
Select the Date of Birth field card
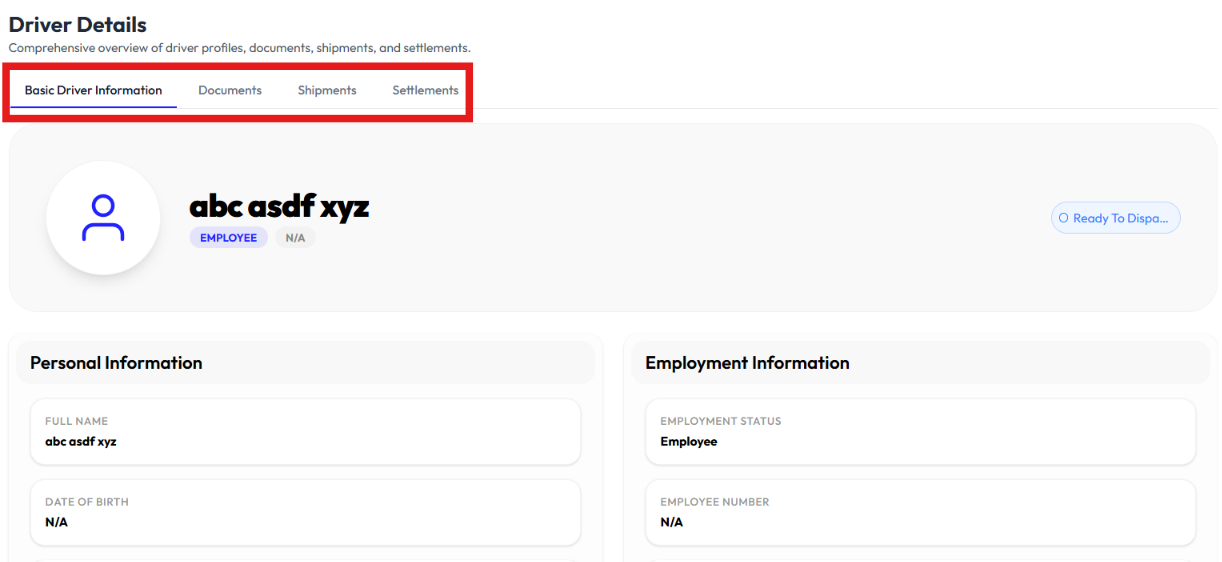tap(305, 513)
